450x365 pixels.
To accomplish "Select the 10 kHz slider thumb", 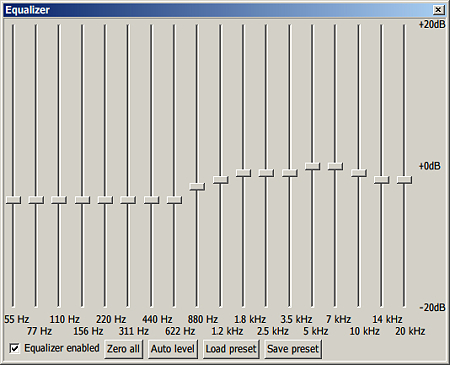I will (x=359, y=173).
